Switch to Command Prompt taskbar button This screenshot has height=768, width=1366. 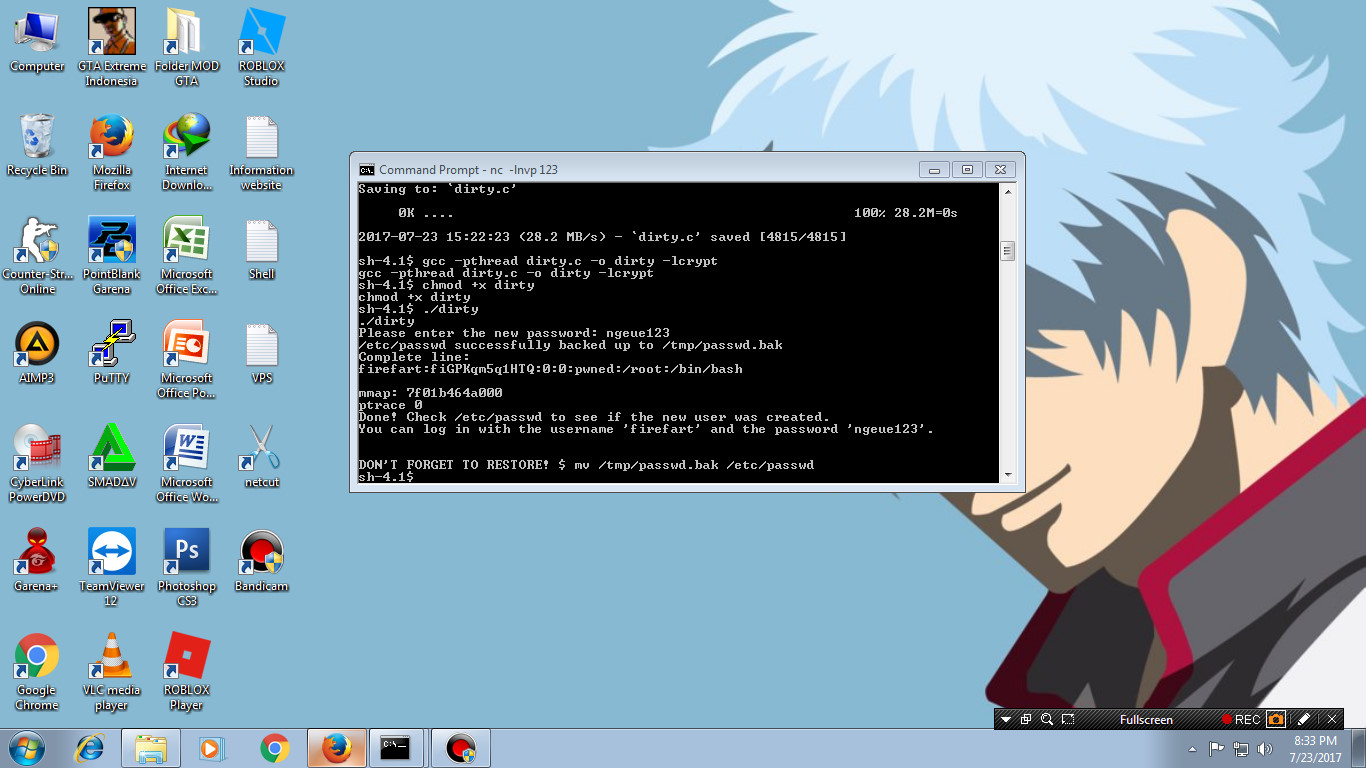(397, 748)
